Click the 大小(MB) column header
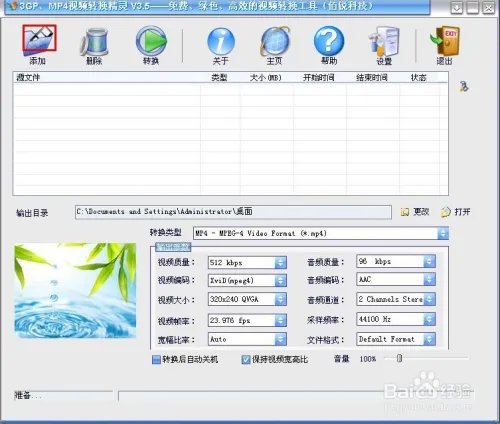Image resolution: width=500 pixels, height=424 pixels. point(266,78)
